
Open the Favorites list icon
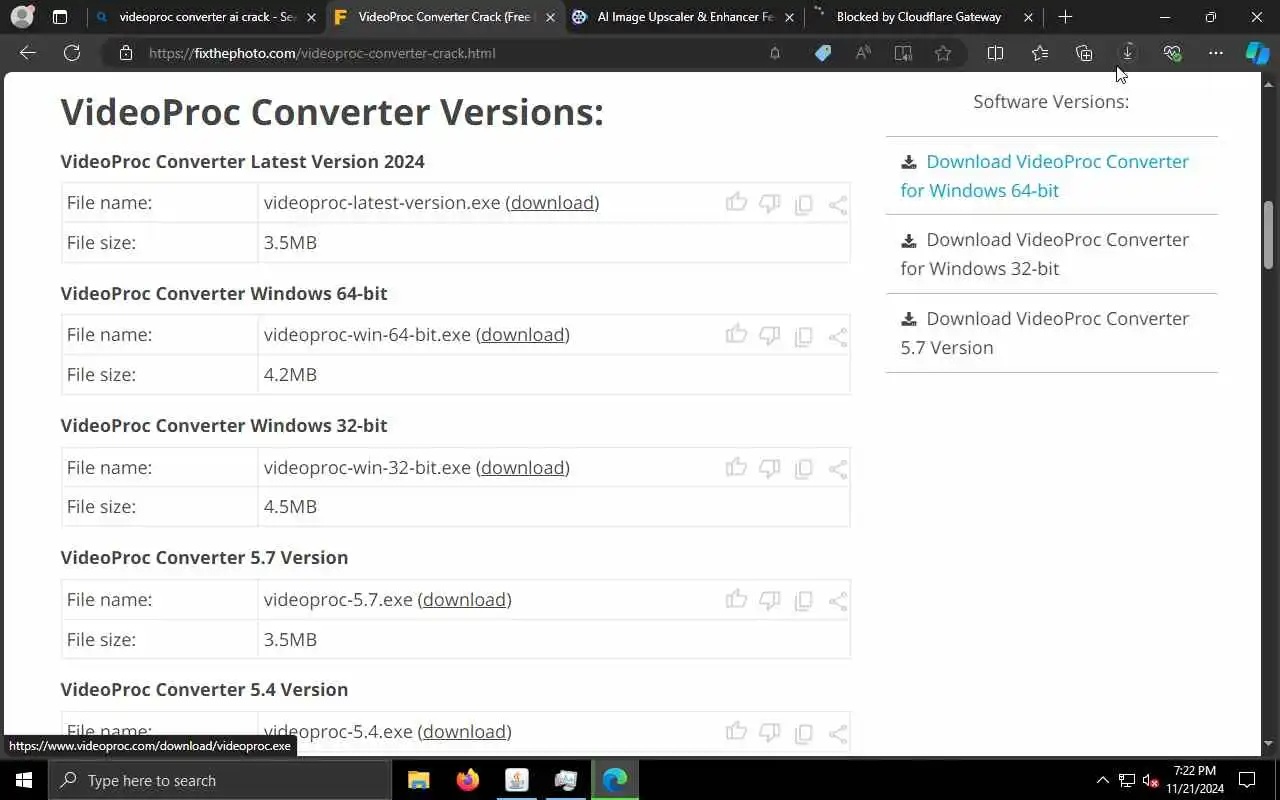coord(1040,53)
